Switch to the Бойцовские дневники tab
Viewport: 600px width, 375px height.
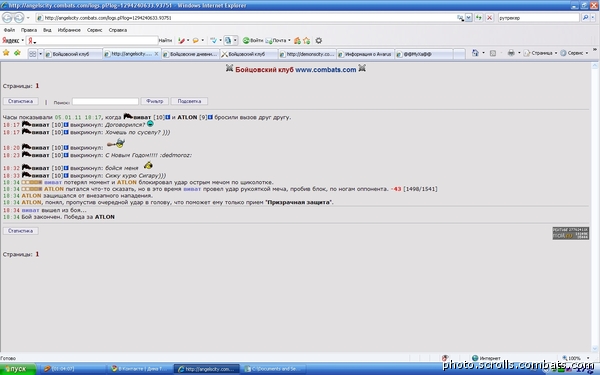[190, 54]
